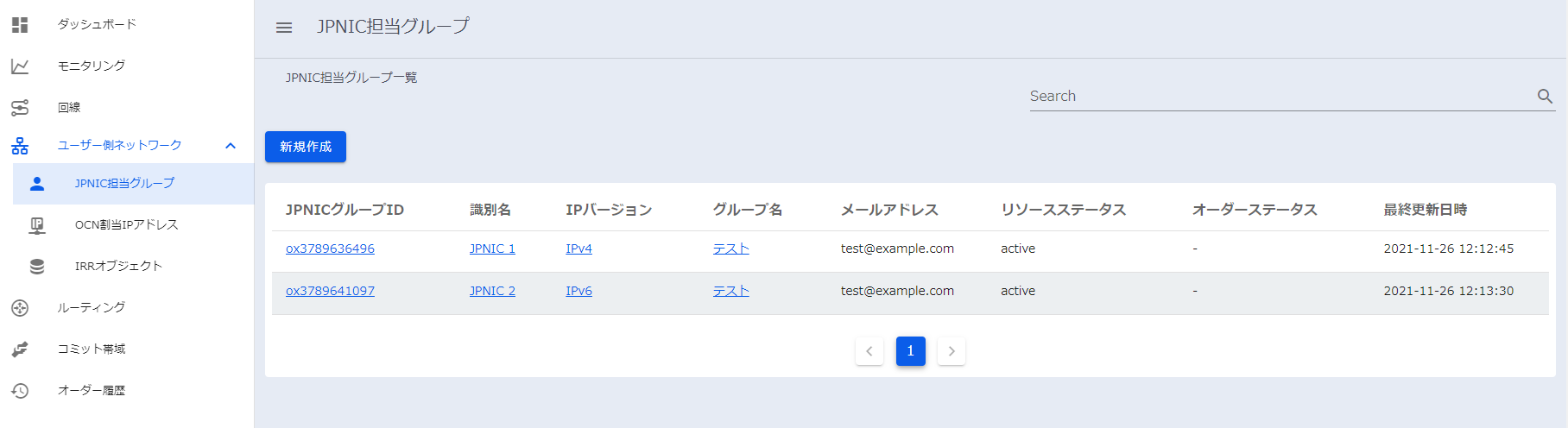The height and width of the screenshot is (428, 1568).
Task: Click the 回線 circuit icon
Action: pos(20,108)
